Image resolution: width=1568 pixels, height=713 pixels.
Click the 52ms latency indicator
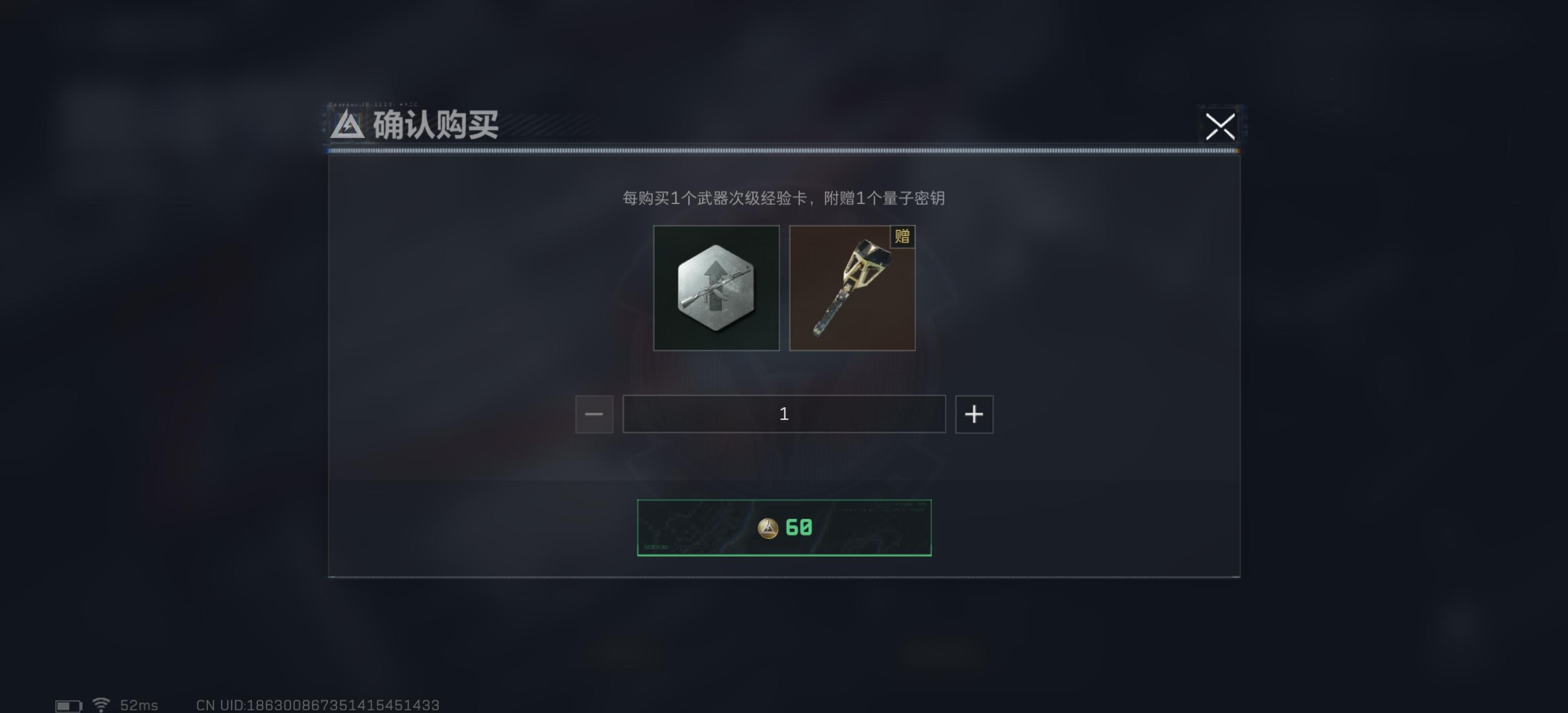pos(139,705)
